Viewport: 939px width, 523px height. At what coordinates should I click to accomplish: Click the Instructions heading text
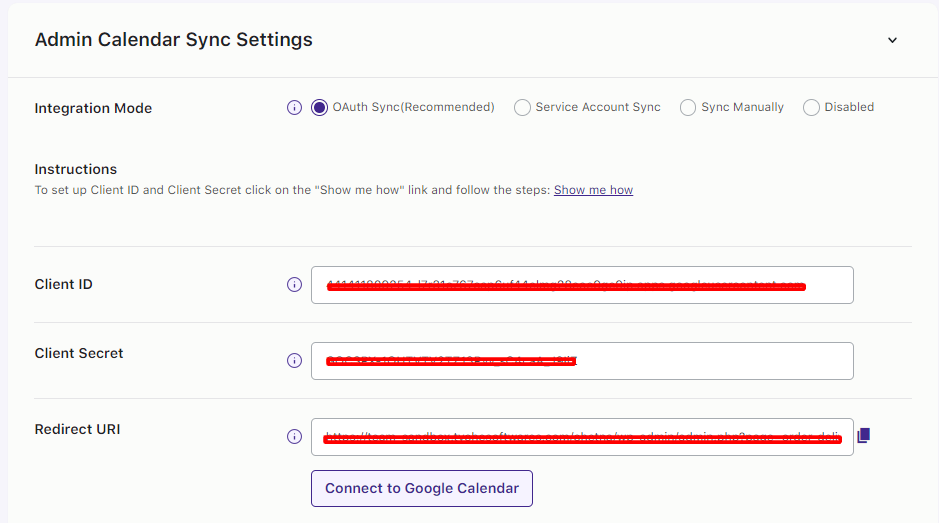coord(75,169)
